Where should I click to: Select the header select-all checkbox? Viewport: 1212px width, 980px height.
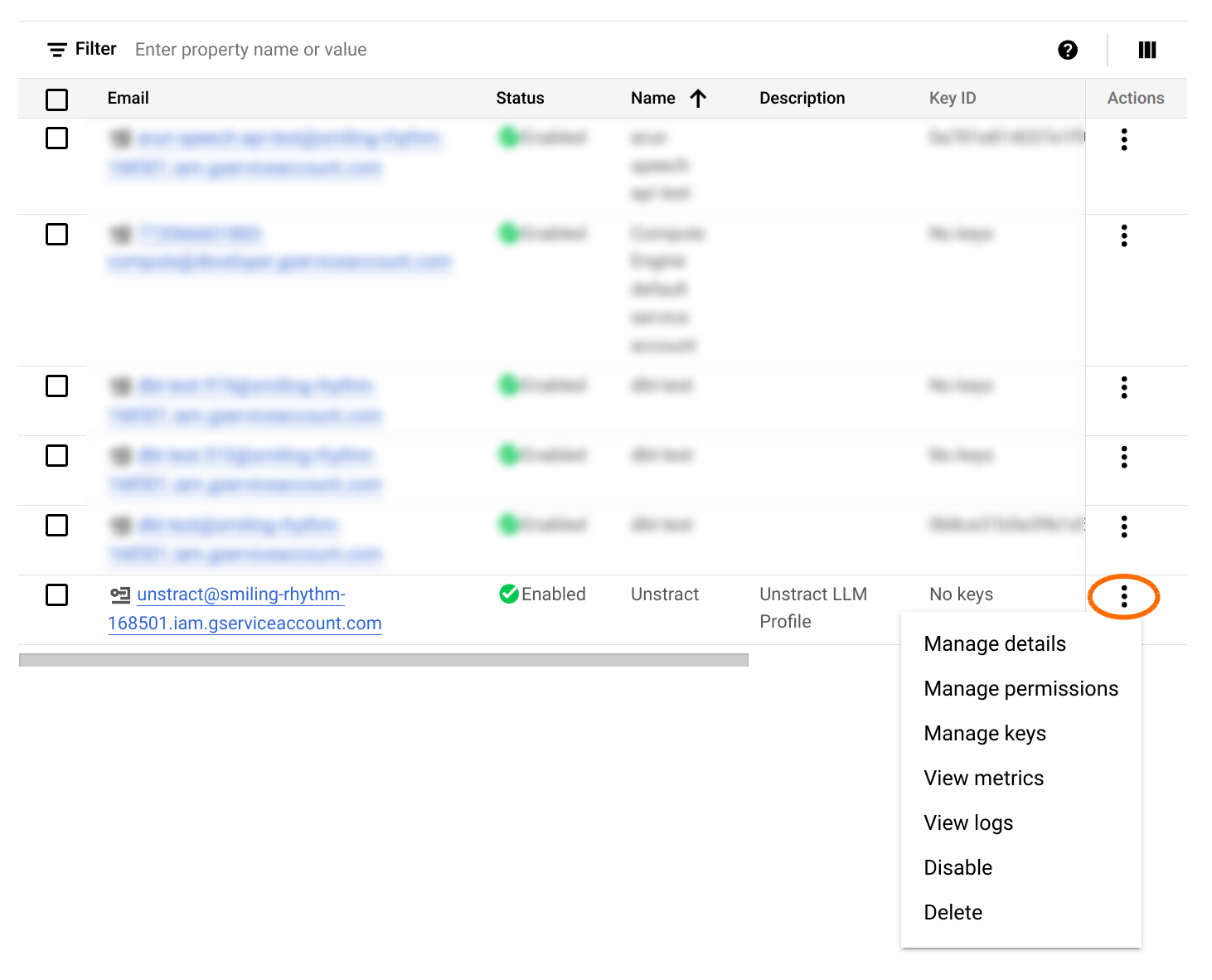pyautogui.click(x=56, y=99)
